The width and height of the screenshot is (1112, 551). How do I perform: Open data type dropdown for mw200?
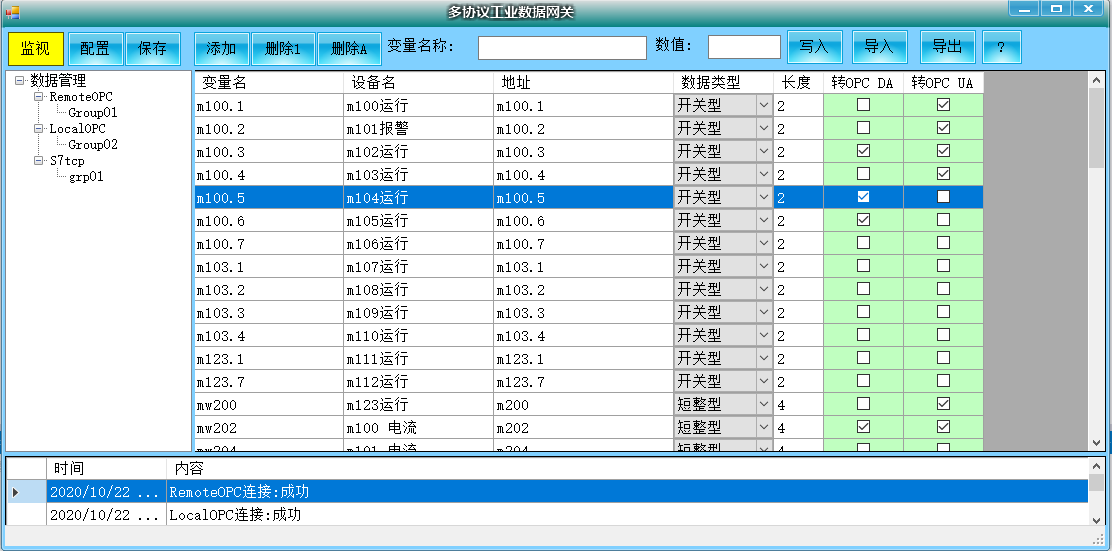[764, 405]
